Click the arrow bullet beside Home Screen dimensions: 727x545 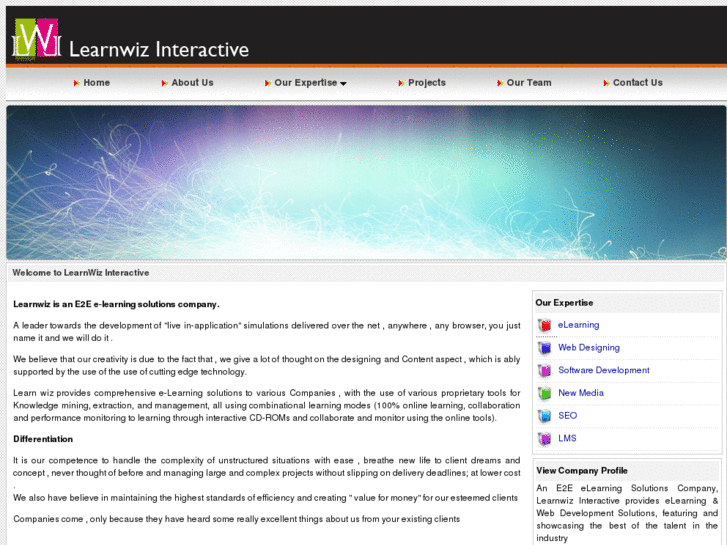click(x=77, y=83)
